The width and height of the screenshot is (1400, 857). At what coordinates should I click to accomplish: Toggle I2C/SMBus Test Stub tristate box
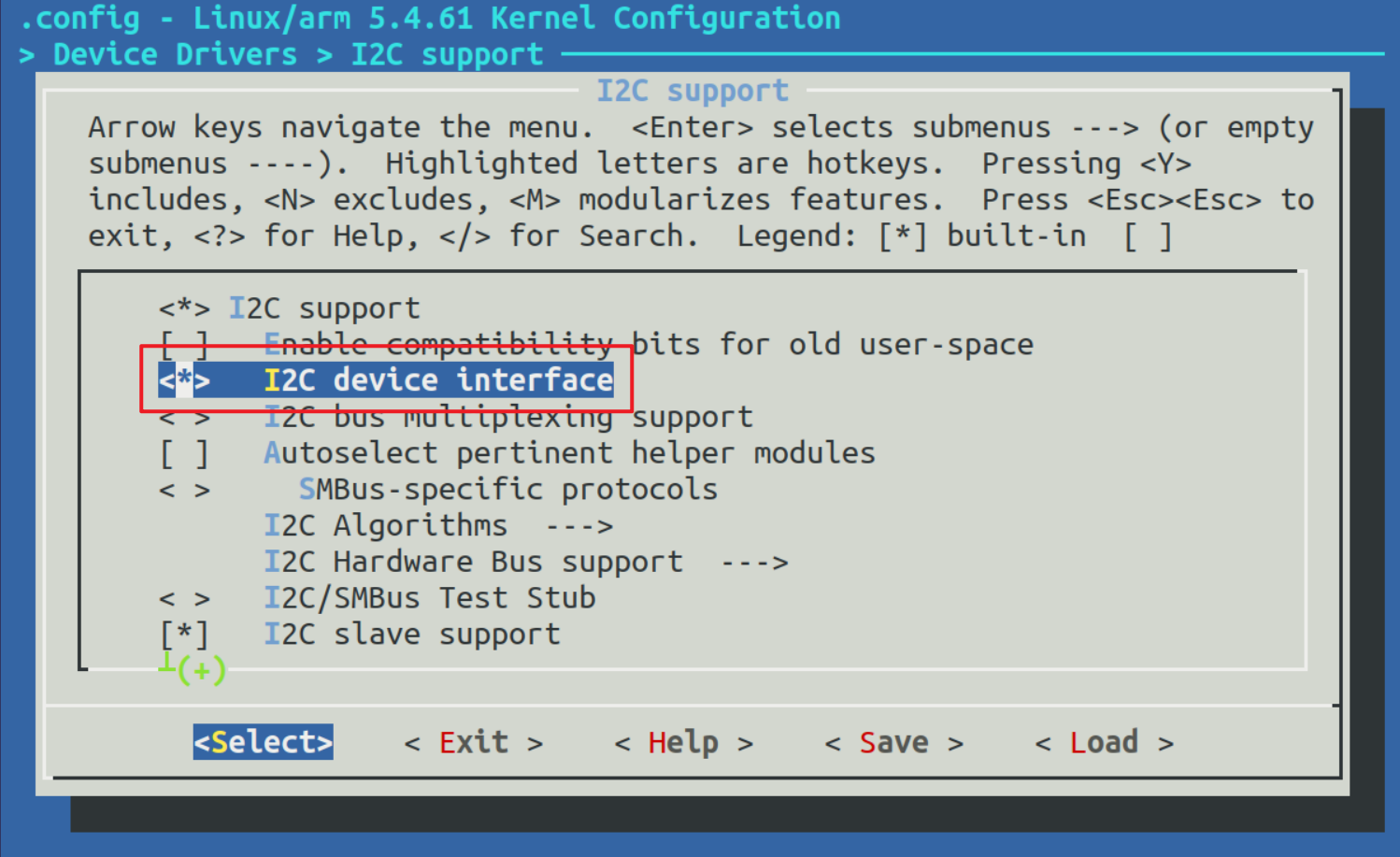point(184,598)
